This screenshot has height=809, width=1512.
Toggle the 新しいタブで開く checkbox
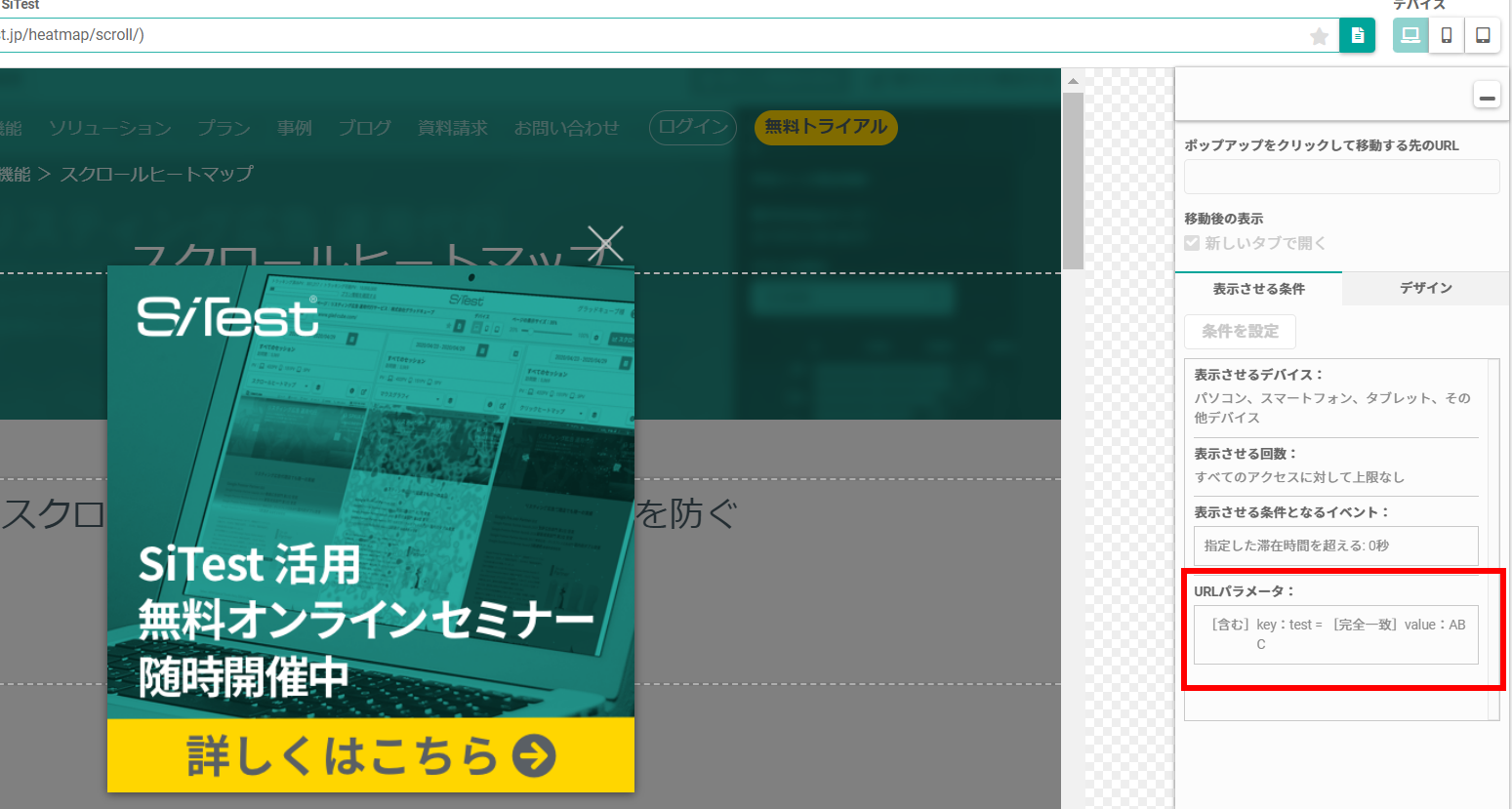coord(1192,243)
